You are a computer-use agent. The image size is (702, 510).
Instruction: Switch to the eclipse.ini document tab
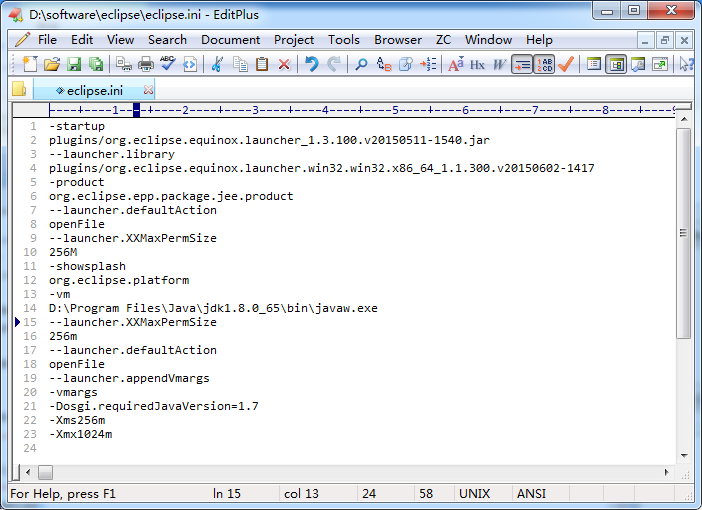[x=94, y=90]
